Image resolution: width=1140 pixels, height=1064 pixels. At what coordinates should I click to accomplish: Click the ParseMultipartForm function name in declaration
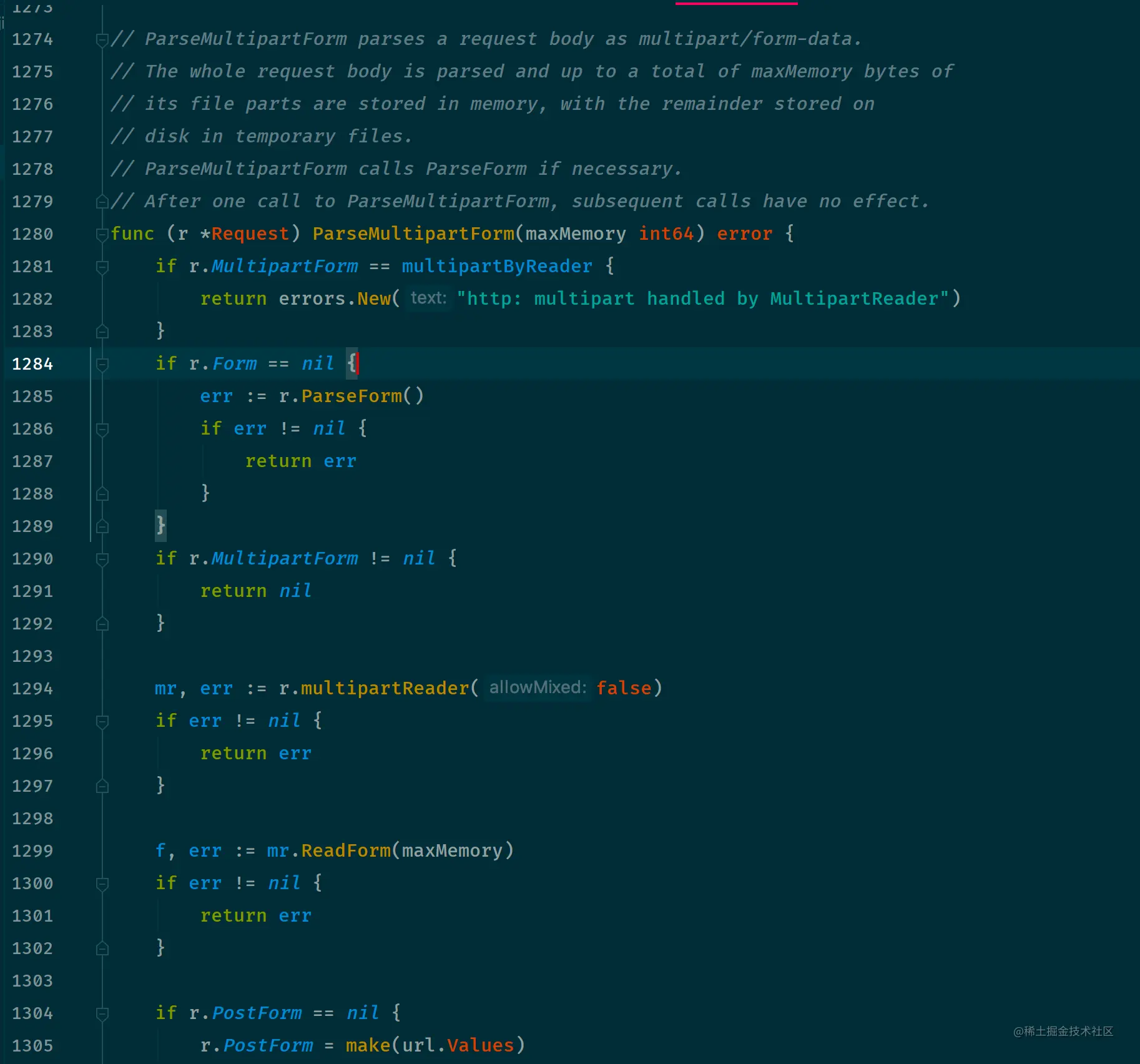pos(413,234)
